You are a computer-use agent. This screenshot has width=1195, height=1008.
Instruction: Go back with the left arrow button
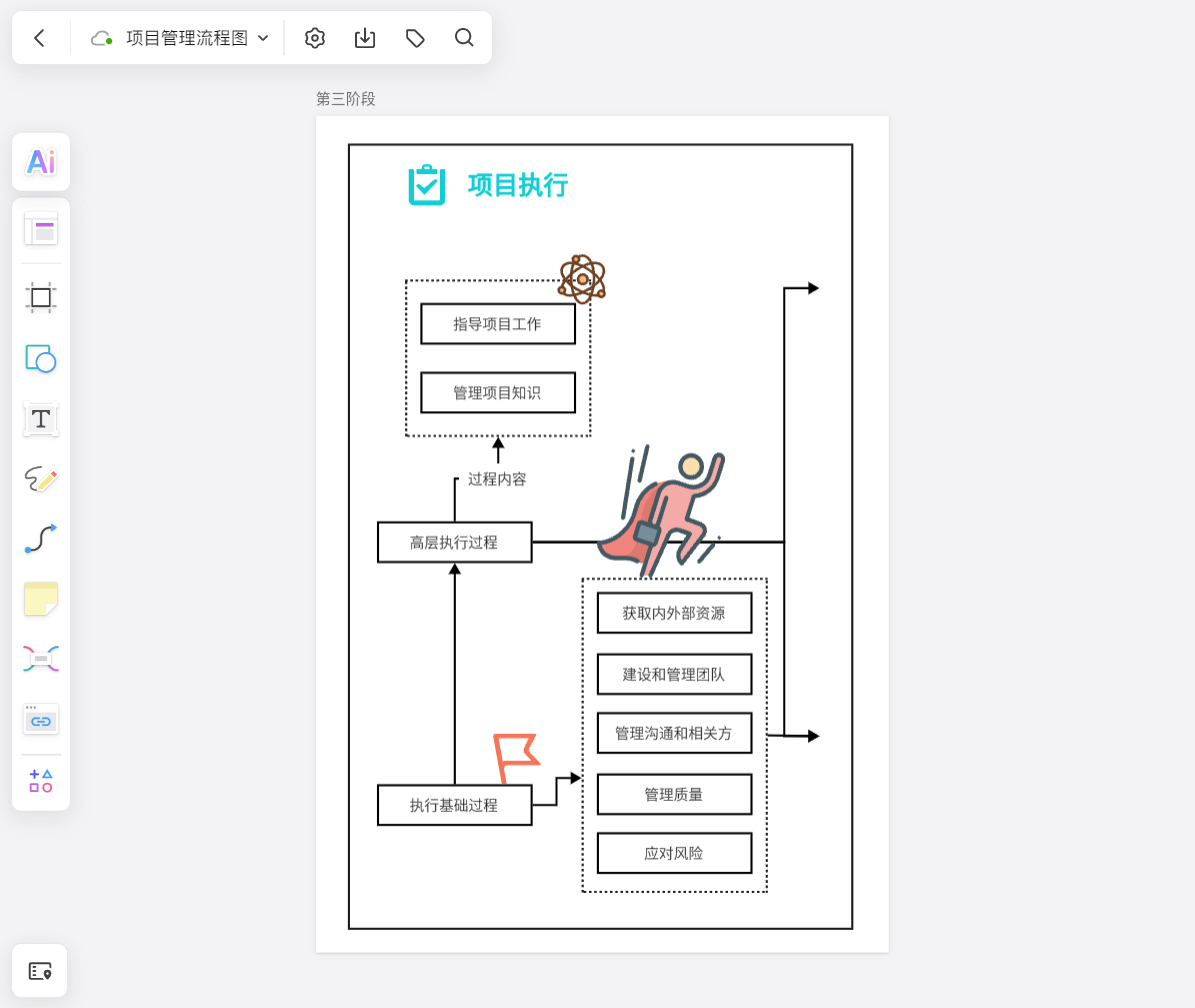(40, 38)
